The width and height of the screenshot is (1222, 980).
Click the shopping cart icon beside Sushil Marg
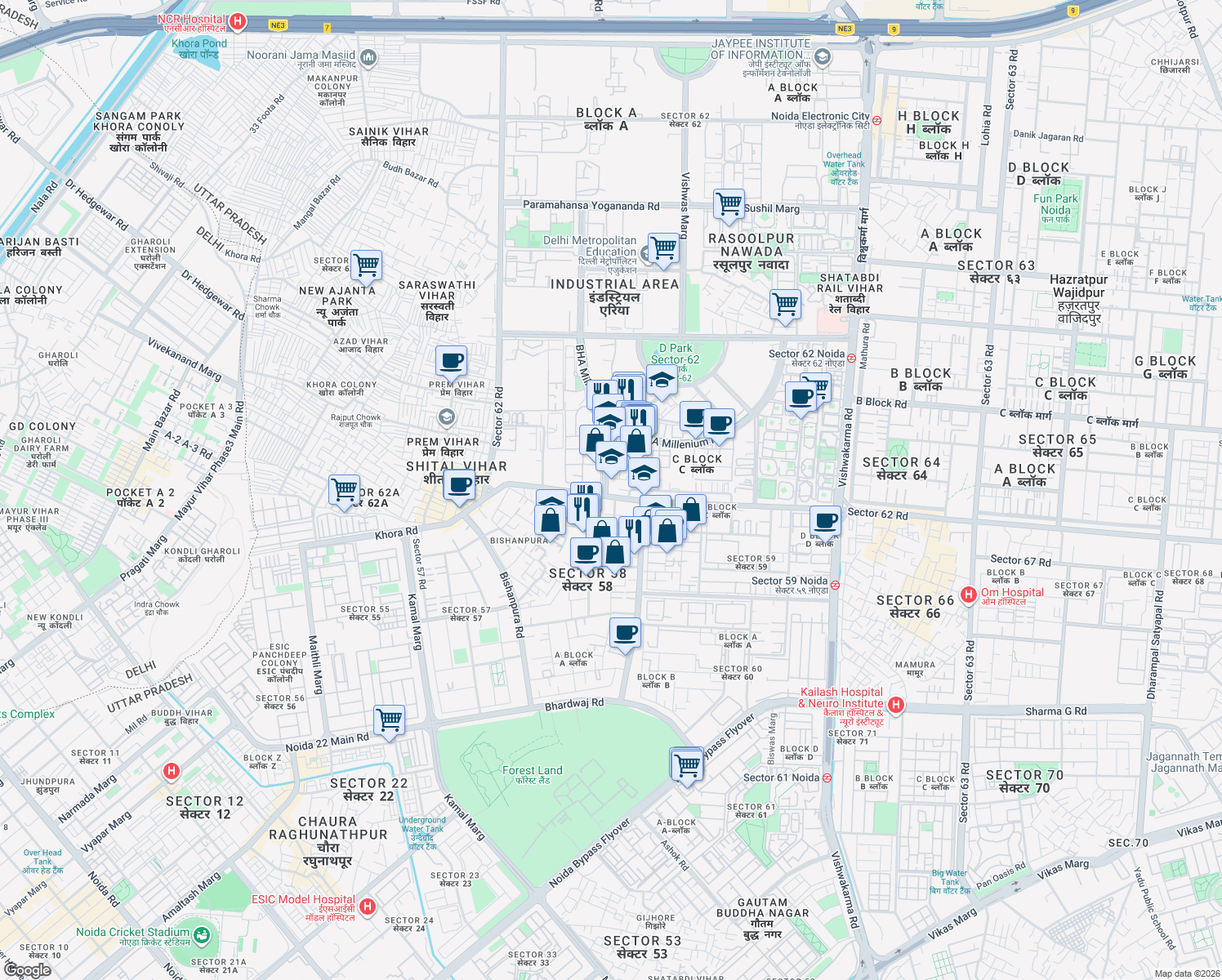coord(728,203)
